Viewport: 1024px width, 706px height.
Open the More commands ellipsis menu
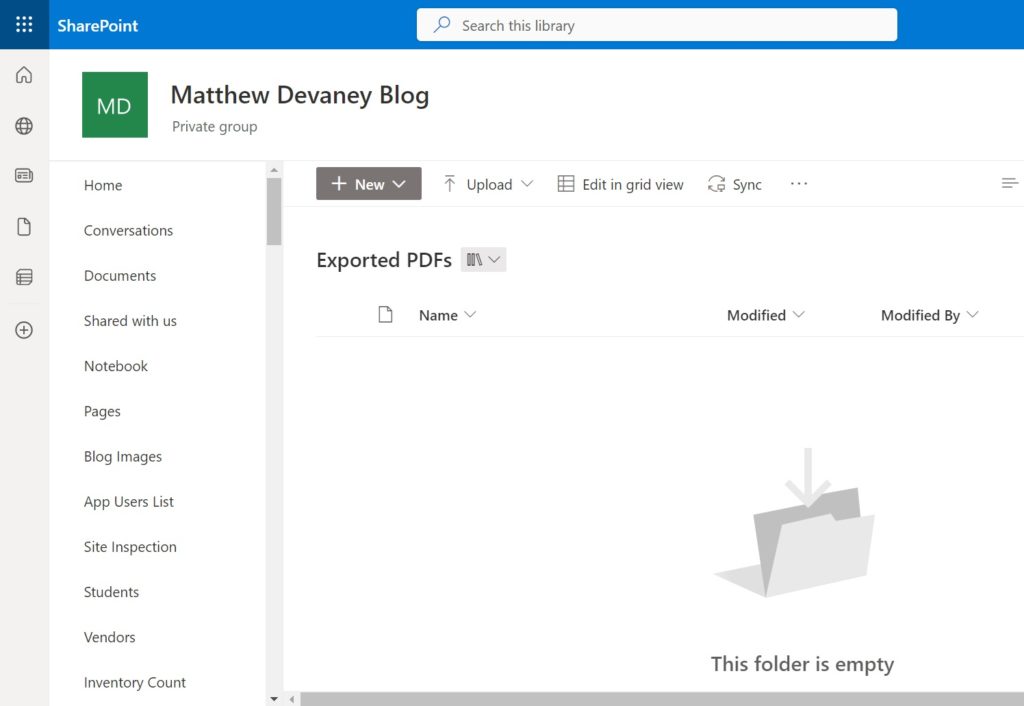coord(798,184)
